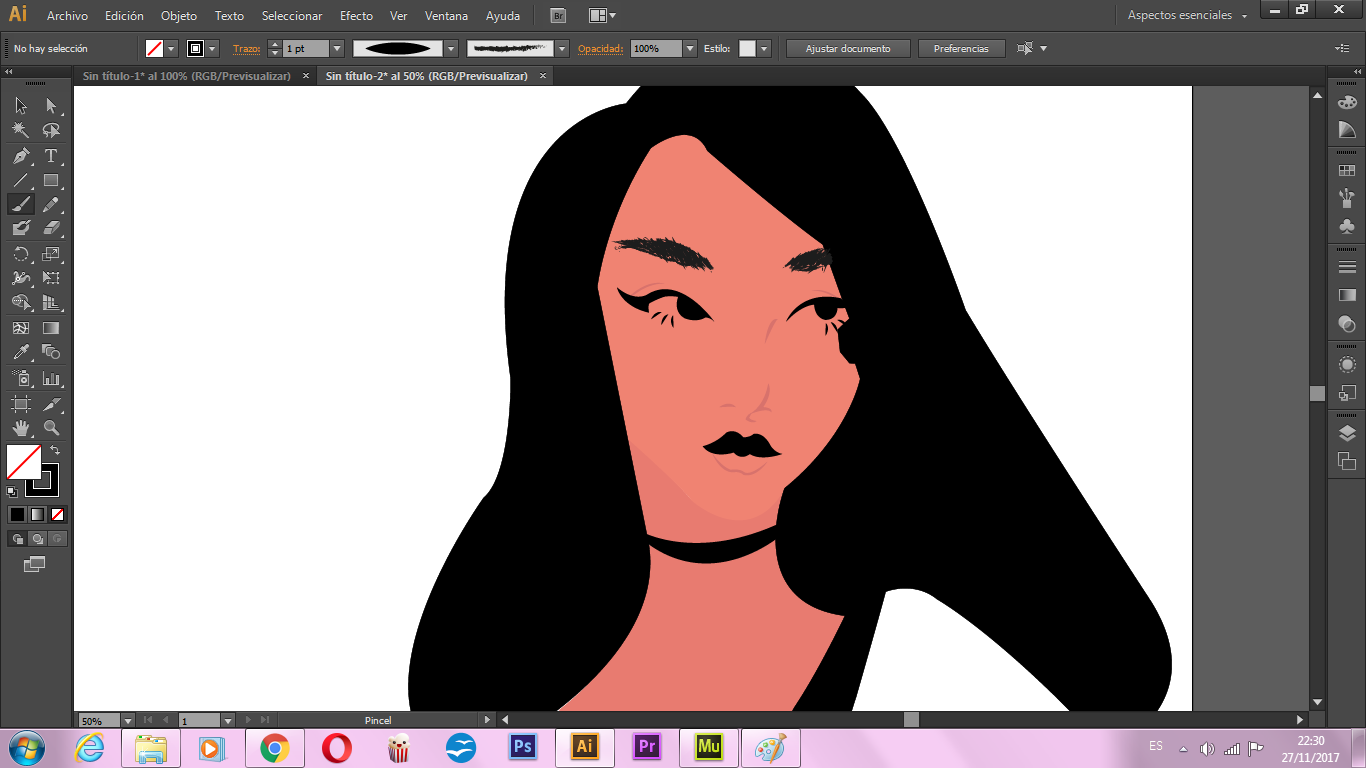Viewport: 1366px width, 768px height.
Task: Open the Brushes panel icon
Action: [1347, 197]
